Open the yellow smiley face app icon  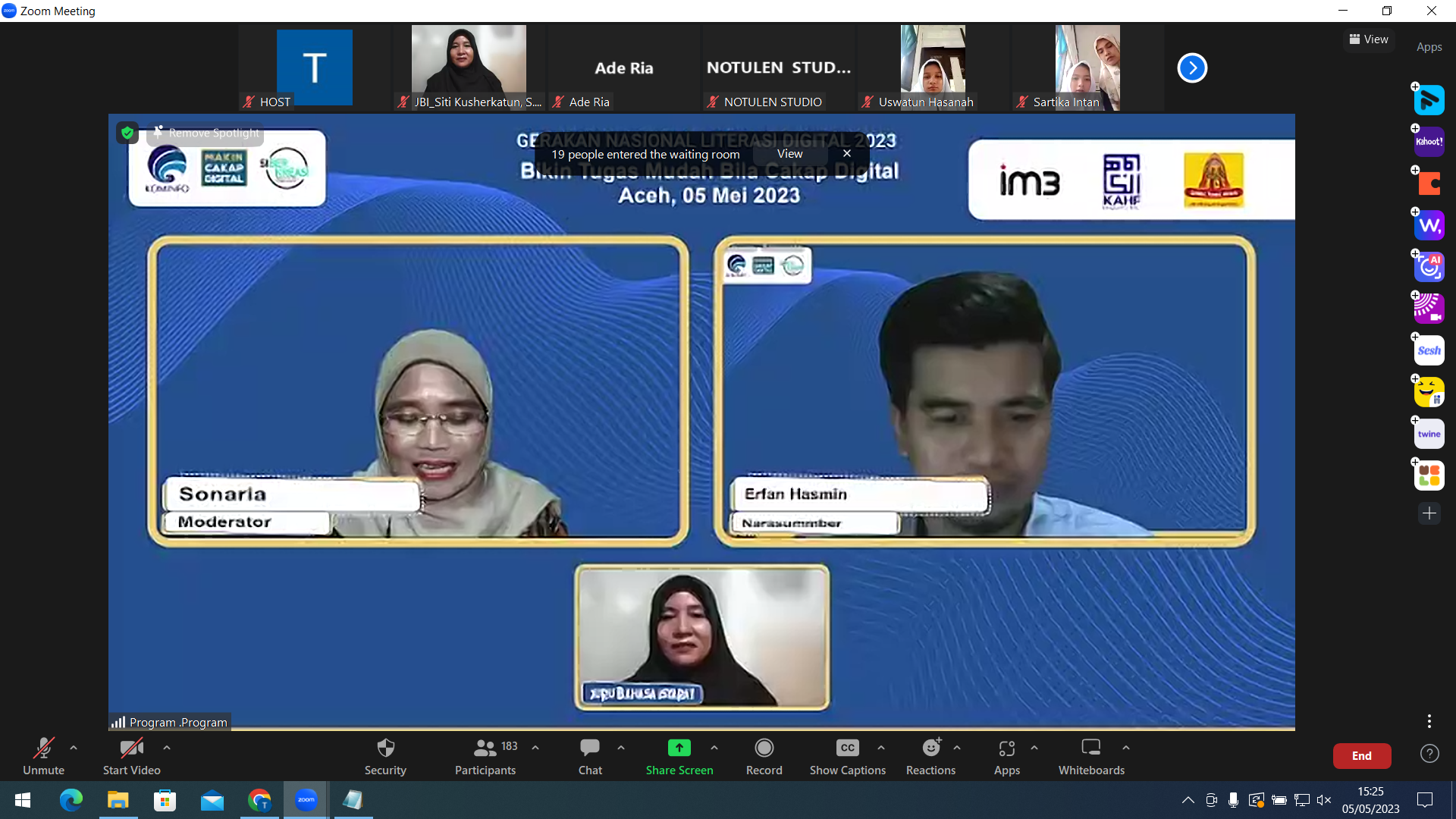pos(1429,392)
